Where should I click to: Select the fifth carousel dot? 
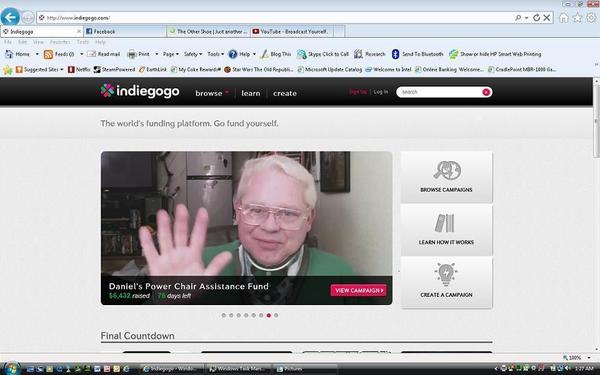254,315
